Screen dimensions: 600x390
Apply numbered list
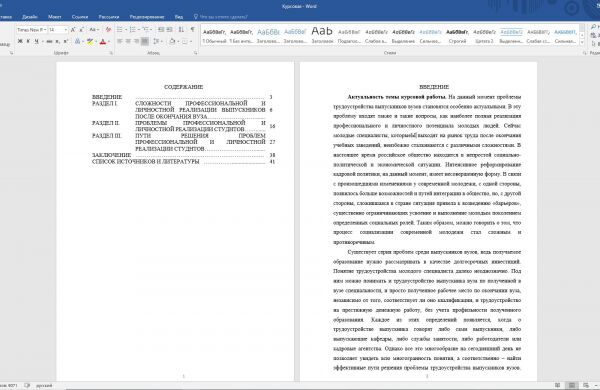point(132,29)
